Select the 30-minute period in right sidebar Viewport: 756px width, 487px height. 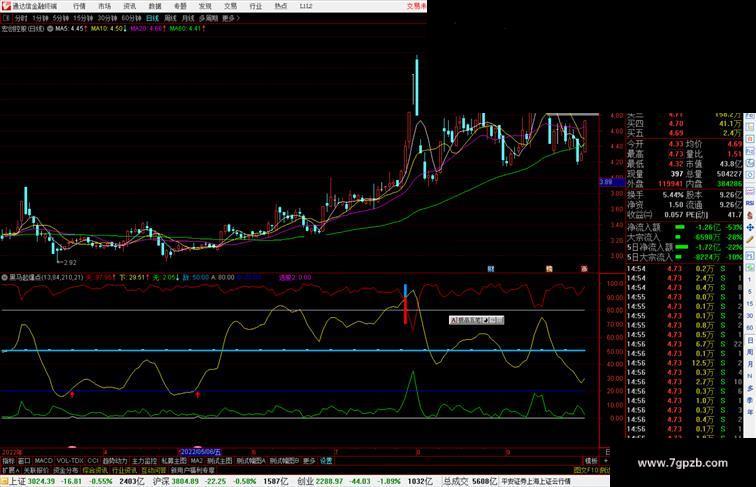click(x=750, y=316)
